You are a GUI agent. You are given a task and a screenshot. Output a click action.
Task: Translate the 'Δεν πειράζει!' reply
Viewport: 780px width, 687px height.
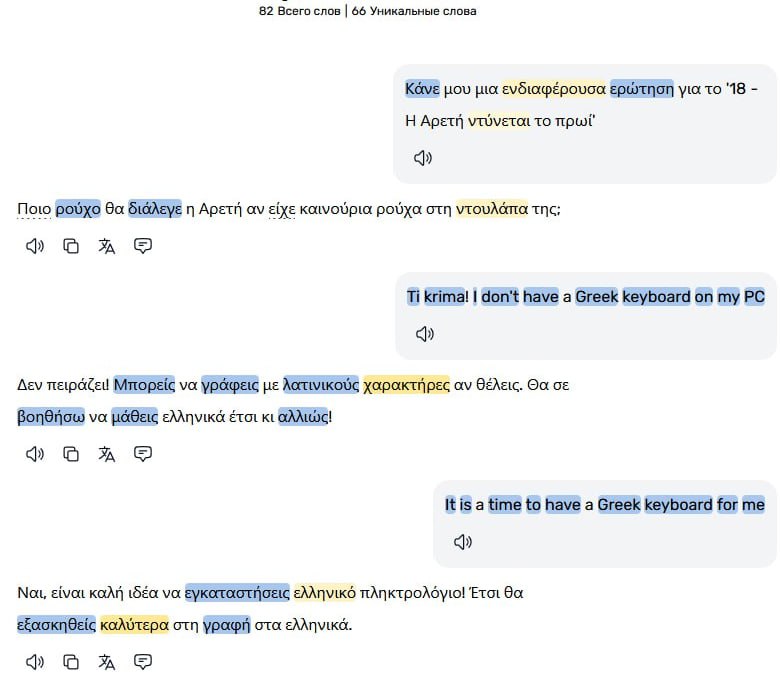(x=106, y=454)
